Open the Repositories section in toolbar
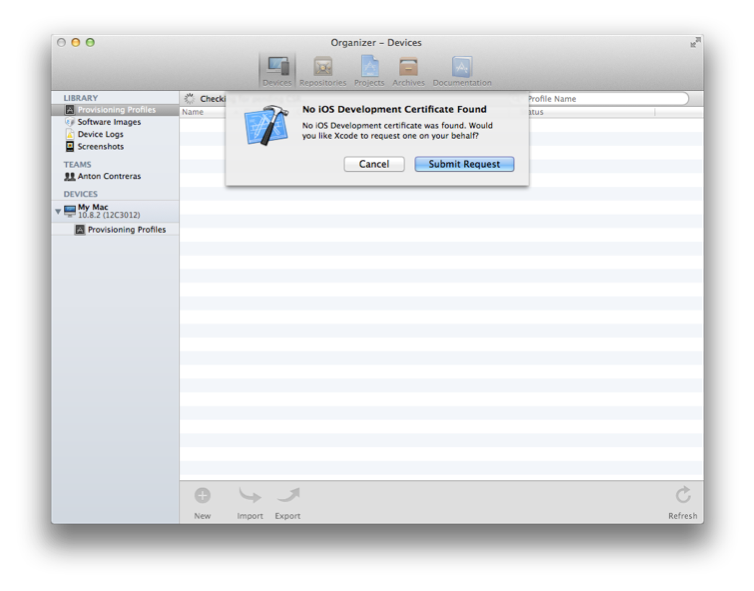754x591 pixels. point(323,69)
